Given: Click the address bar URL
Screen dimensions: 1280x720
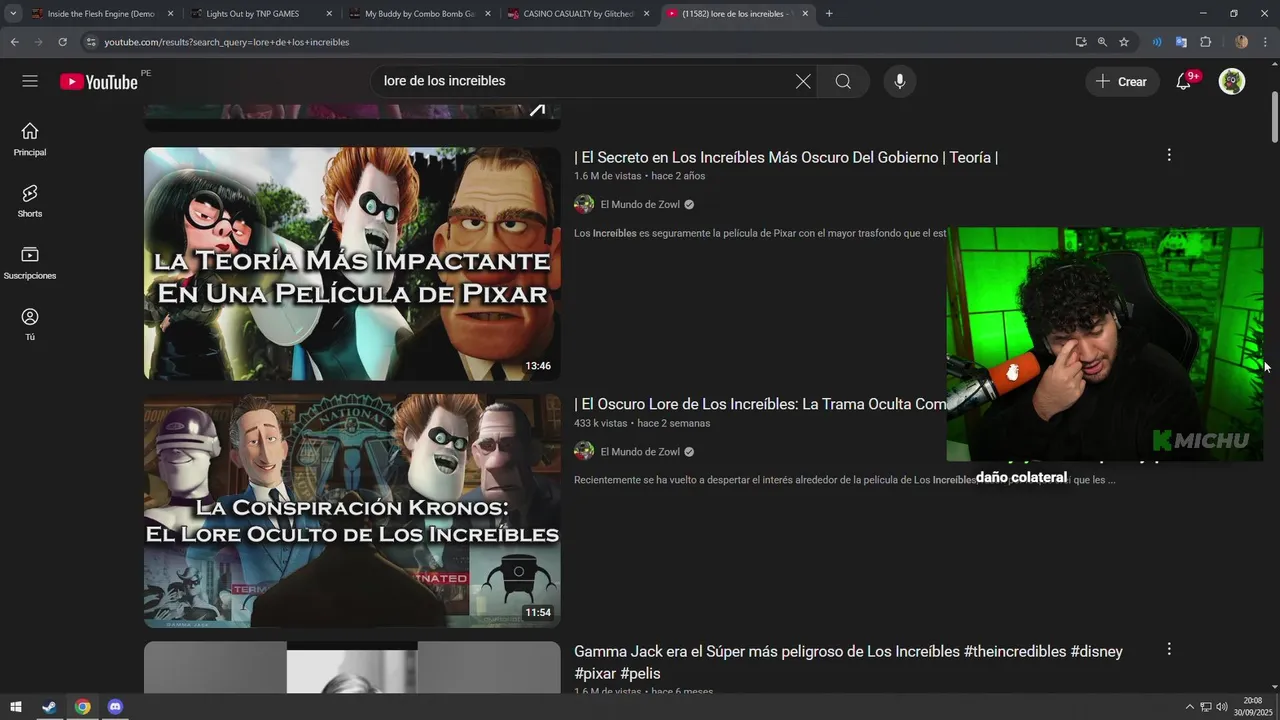Looking at the screenshot, I should (227, 42).
